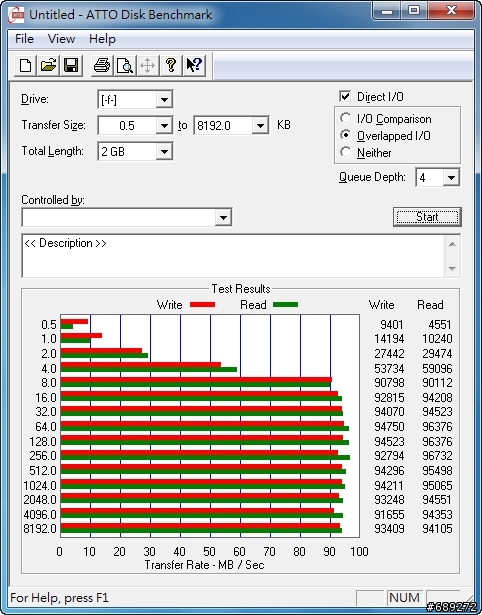482x615 pixels.
Task: Click the 4096.0 transfer size row label
Action: coord(40,515)
